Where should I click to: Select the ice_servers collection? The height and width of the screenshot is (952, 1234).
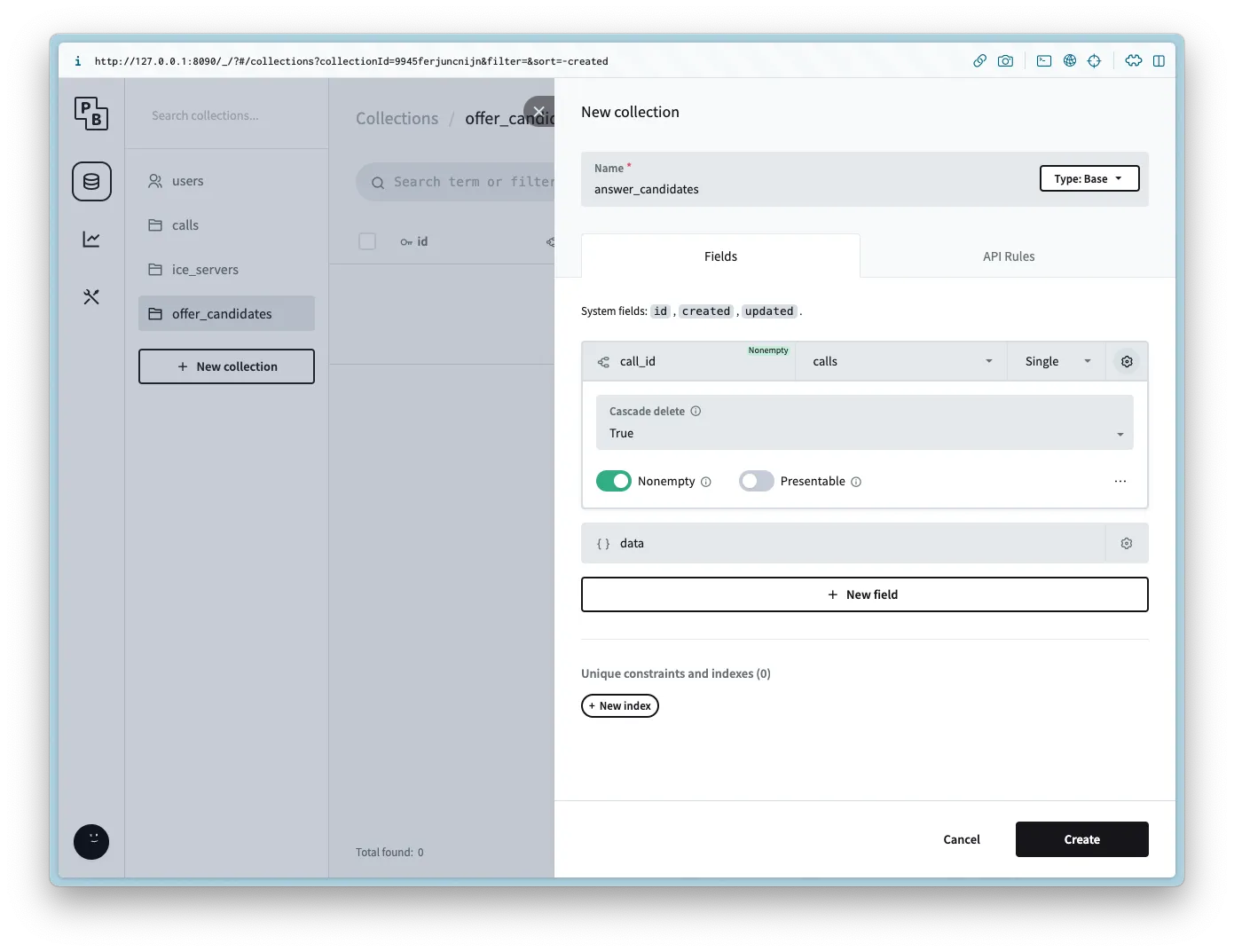coord(205,270)
